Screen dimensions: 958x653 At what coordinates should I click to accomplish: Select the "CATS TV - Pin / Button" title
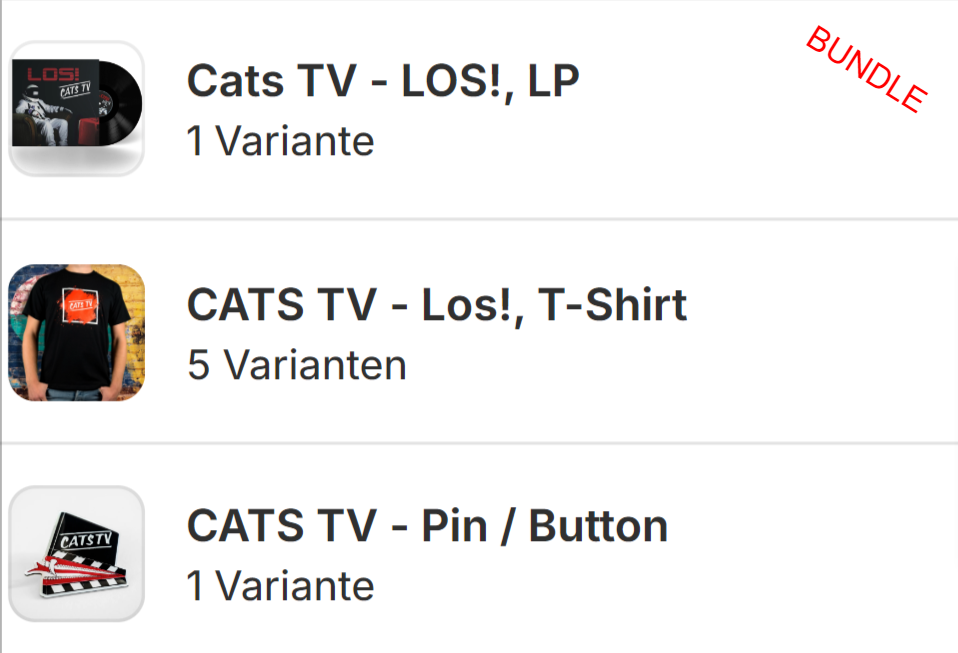[x=427, y=526]
